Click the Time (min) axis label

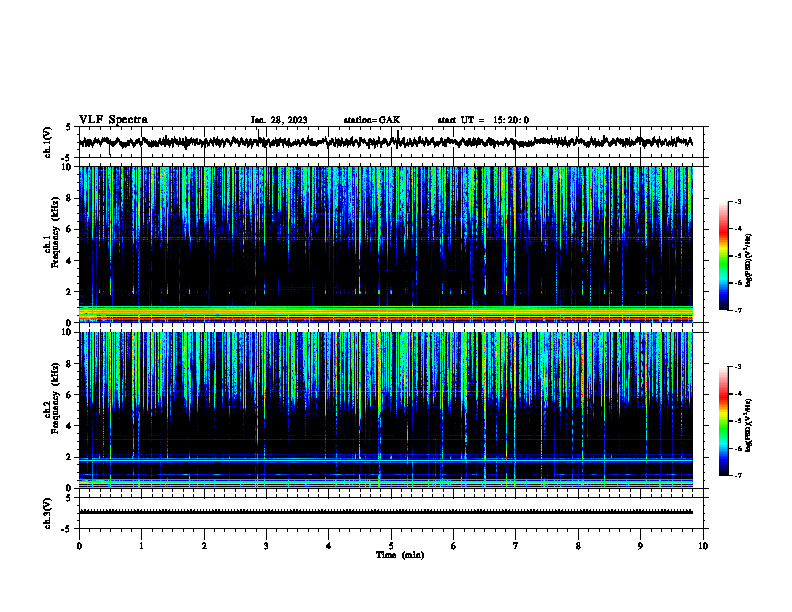(400, 555)
